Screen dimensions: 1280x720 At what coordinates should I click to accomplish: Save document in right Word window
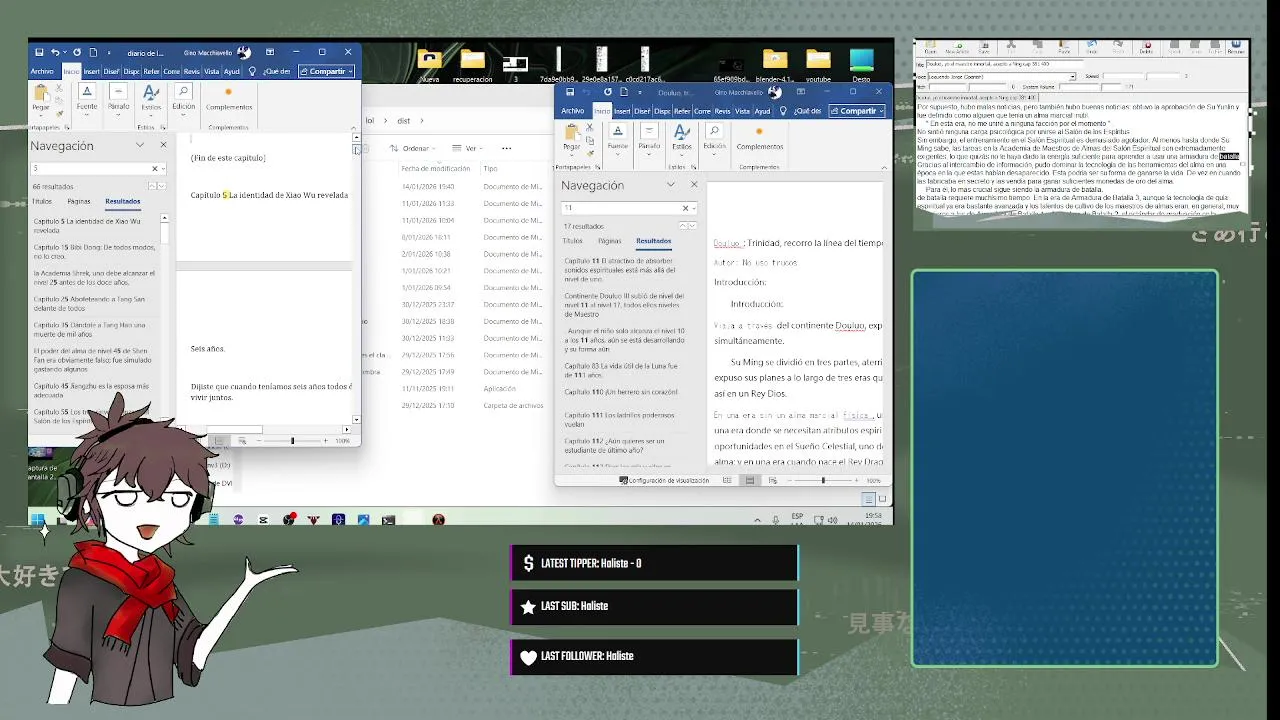pos(569,92)
